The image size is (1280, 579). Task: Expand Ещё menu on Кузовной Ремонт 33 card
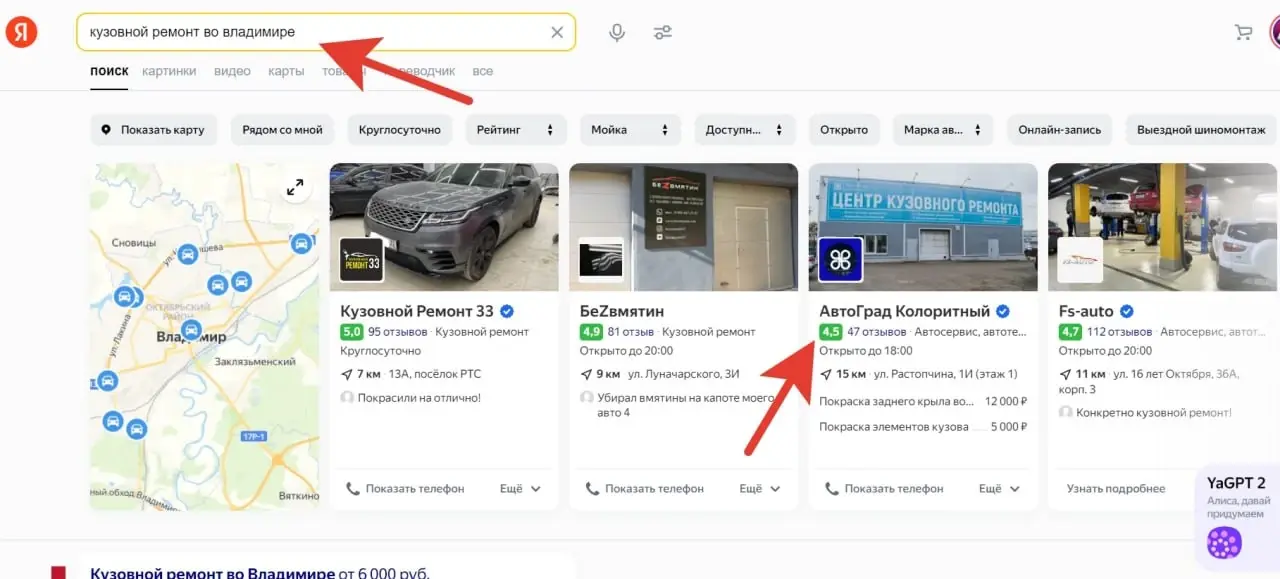(521, 489)
